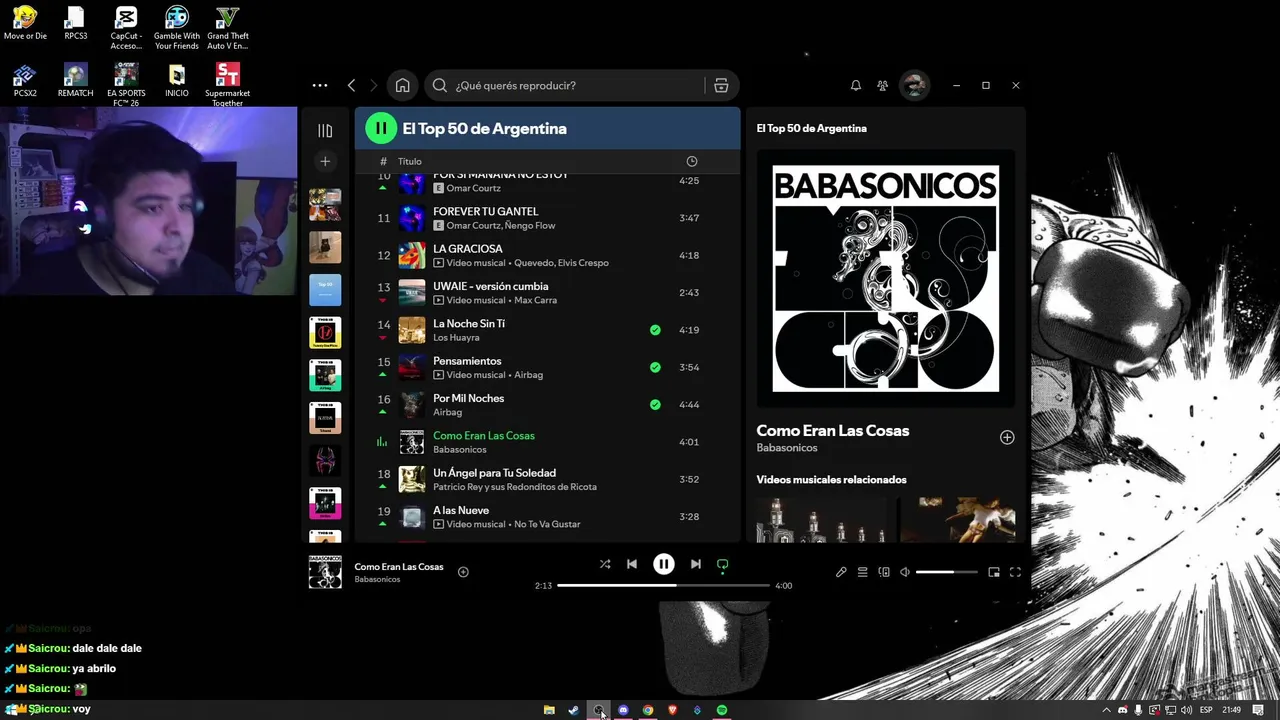Remove La Noche Sin Ti from liked songs

tap(655, 330)
